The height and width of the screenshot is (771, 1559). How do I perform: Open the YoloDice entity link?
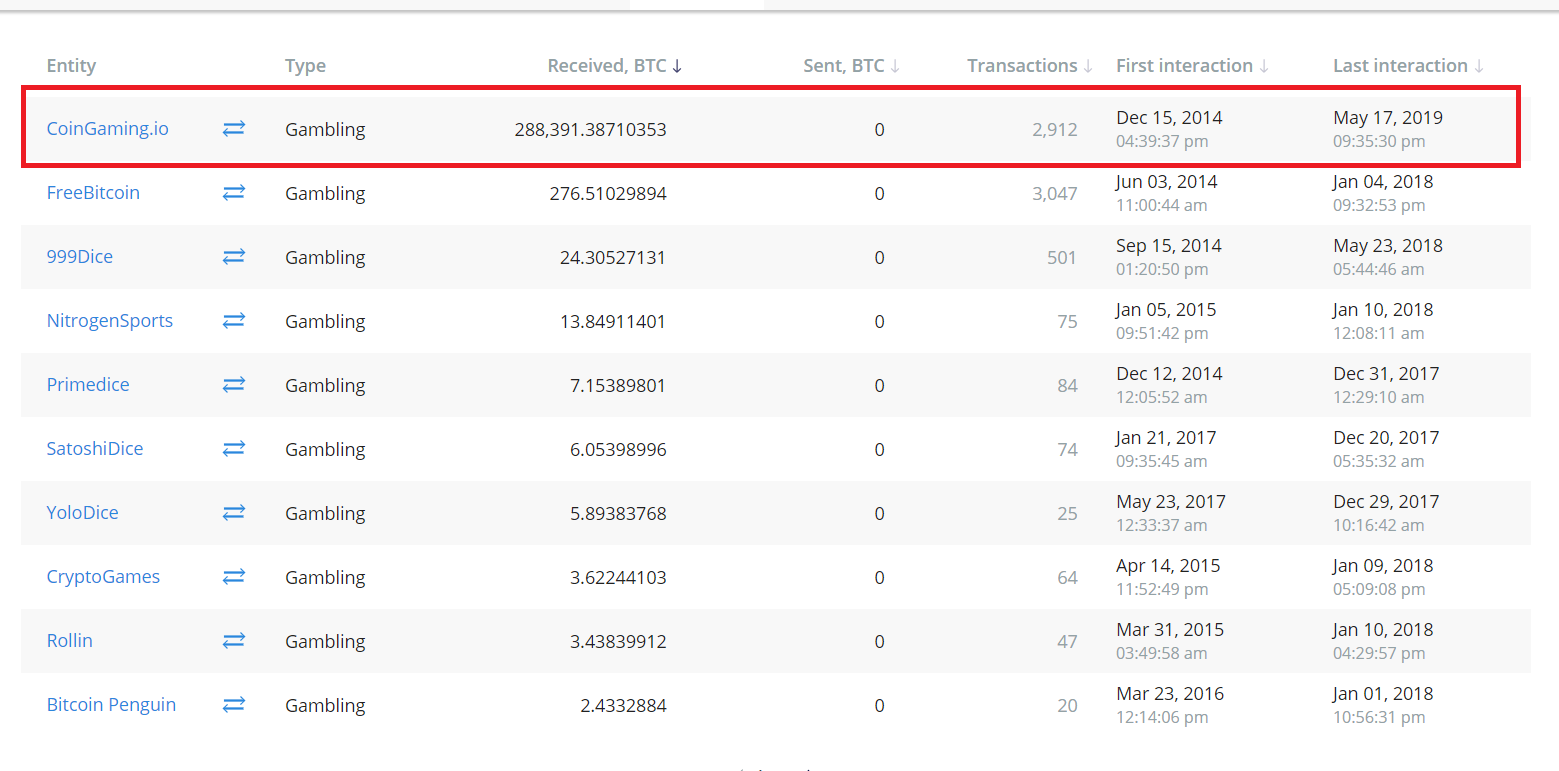(83, 513)
